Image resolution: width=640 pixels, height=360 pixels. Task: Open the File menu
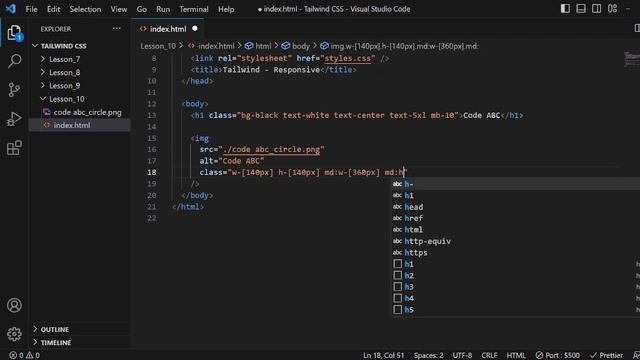[31, 9]
